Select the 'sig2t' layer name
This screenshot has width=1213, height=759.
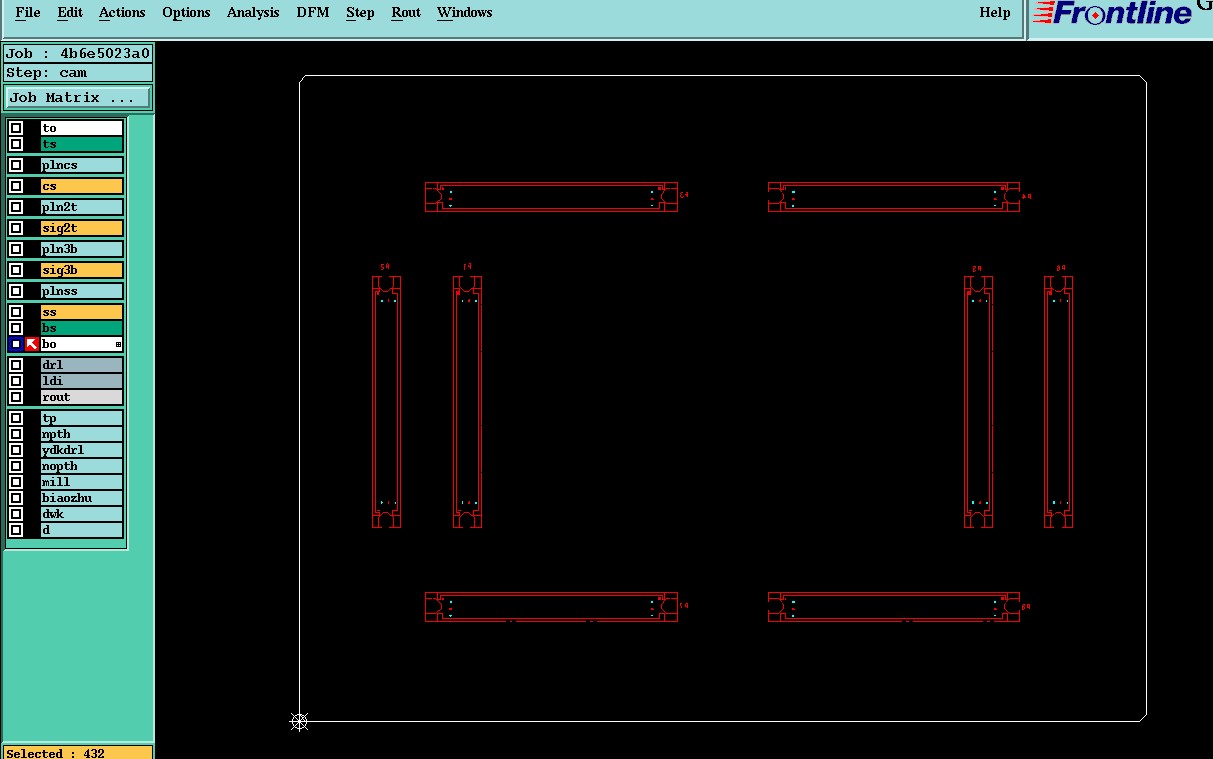point(82,228)
